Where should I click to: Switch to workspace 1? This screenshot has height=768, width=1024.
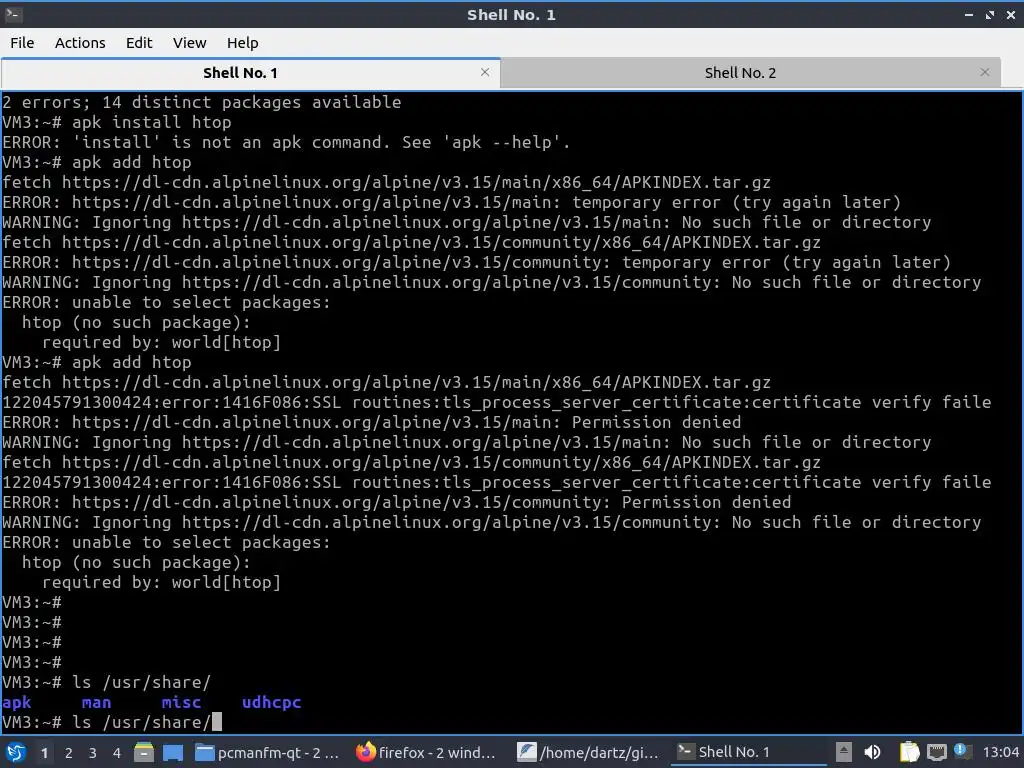44,753
